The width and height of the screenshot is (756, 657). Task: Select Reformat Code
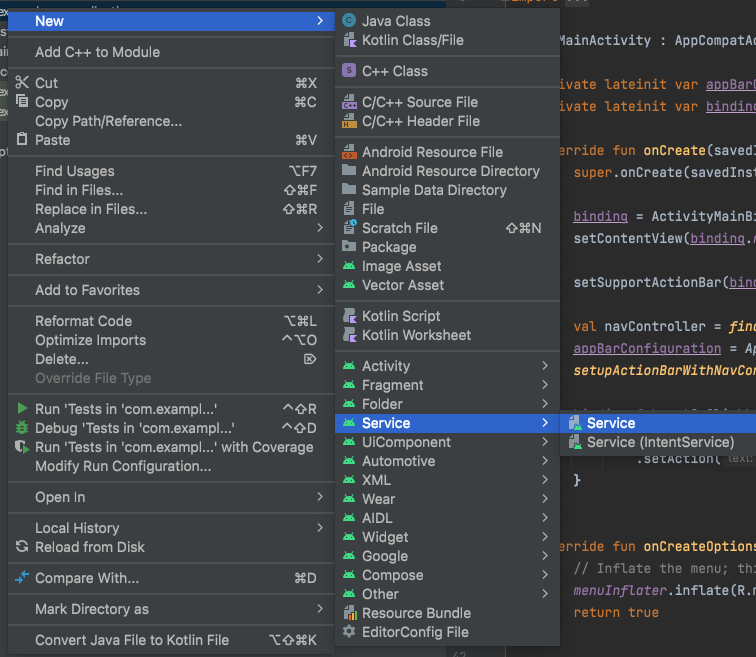(171, 321)
